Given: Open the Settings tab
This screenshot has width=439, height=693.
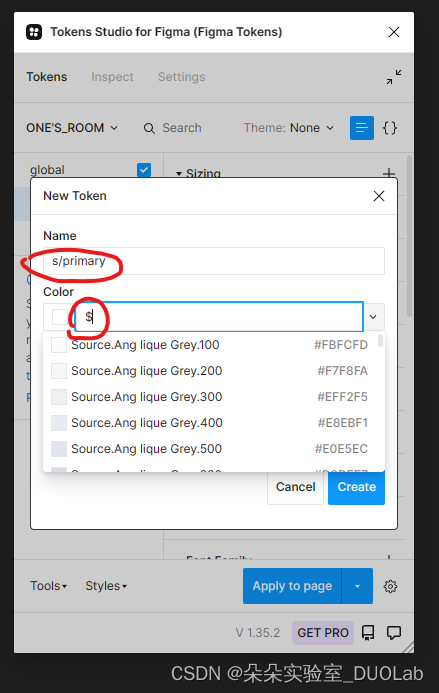Looking at the screenshot, I should click(x=181, y=77).
